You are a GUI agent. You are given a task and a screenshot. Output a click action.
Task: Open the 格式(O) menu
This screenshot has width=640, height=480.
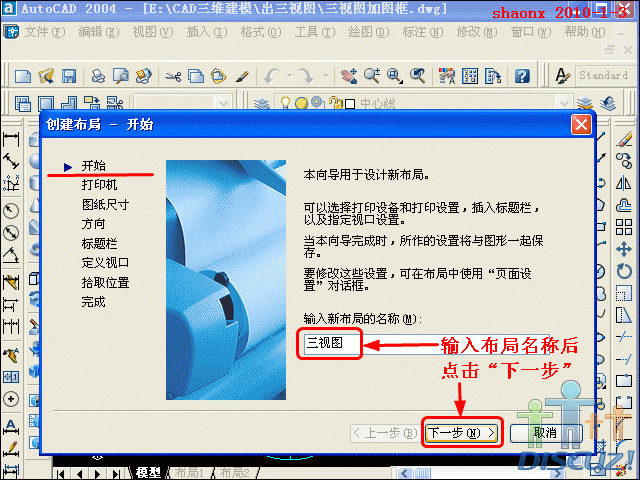(x=260, y=32)
